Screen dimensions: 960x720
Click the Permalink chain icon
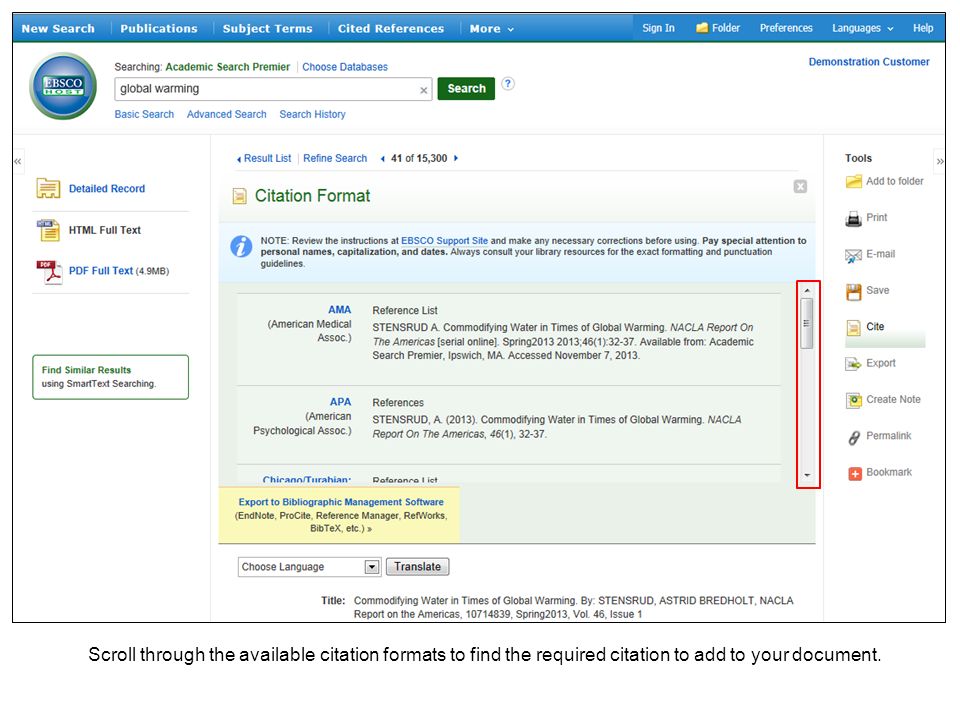(853, 437)
